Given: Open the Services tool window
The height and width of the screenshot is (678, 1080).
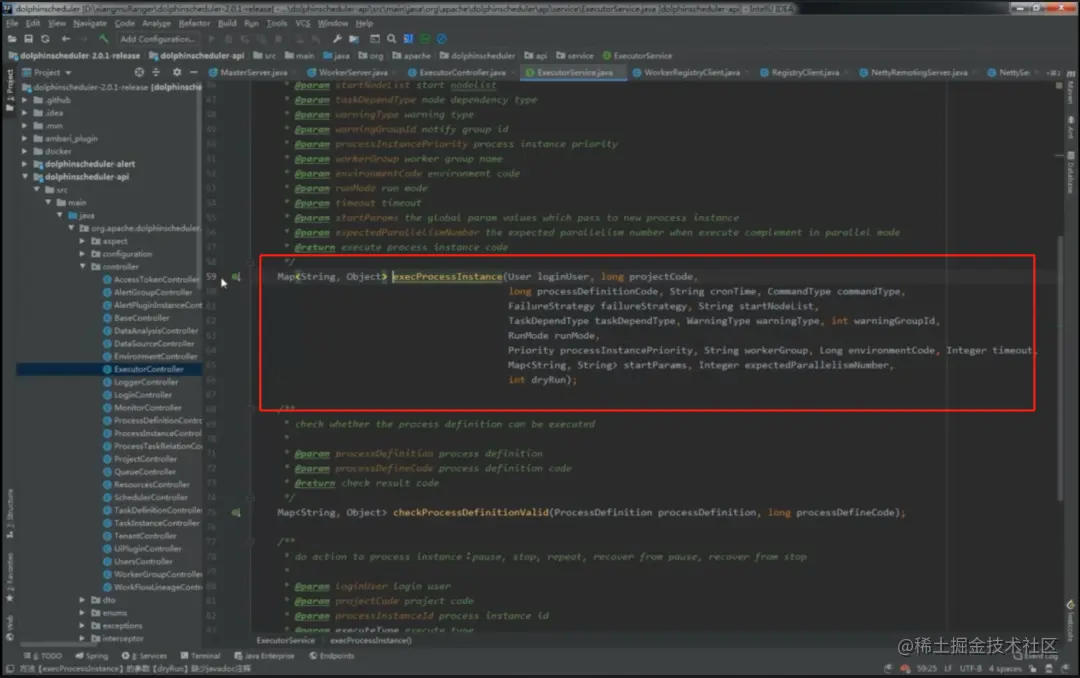Looking at the screenshot, I should (145, 656).
